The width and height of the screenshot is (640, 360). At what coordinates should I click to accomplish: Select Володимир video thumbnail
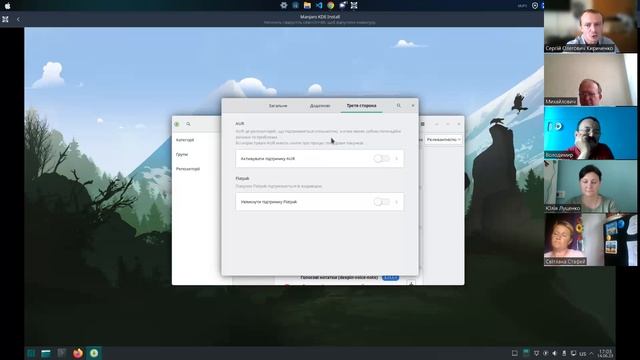click(590, 133)
